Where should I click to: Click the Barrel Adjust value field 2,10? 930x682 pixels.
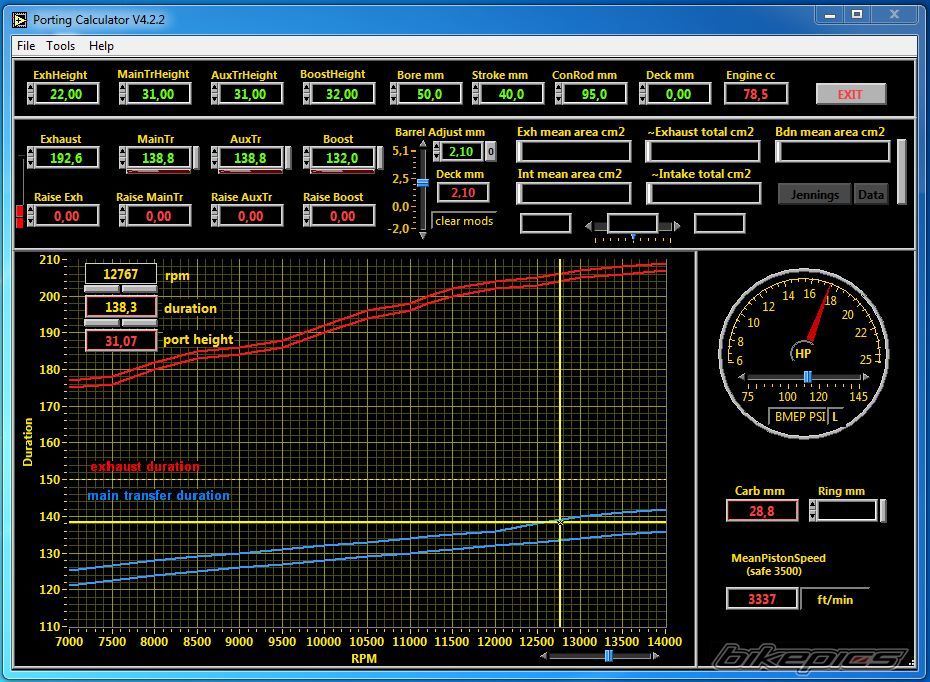(461, 152)
